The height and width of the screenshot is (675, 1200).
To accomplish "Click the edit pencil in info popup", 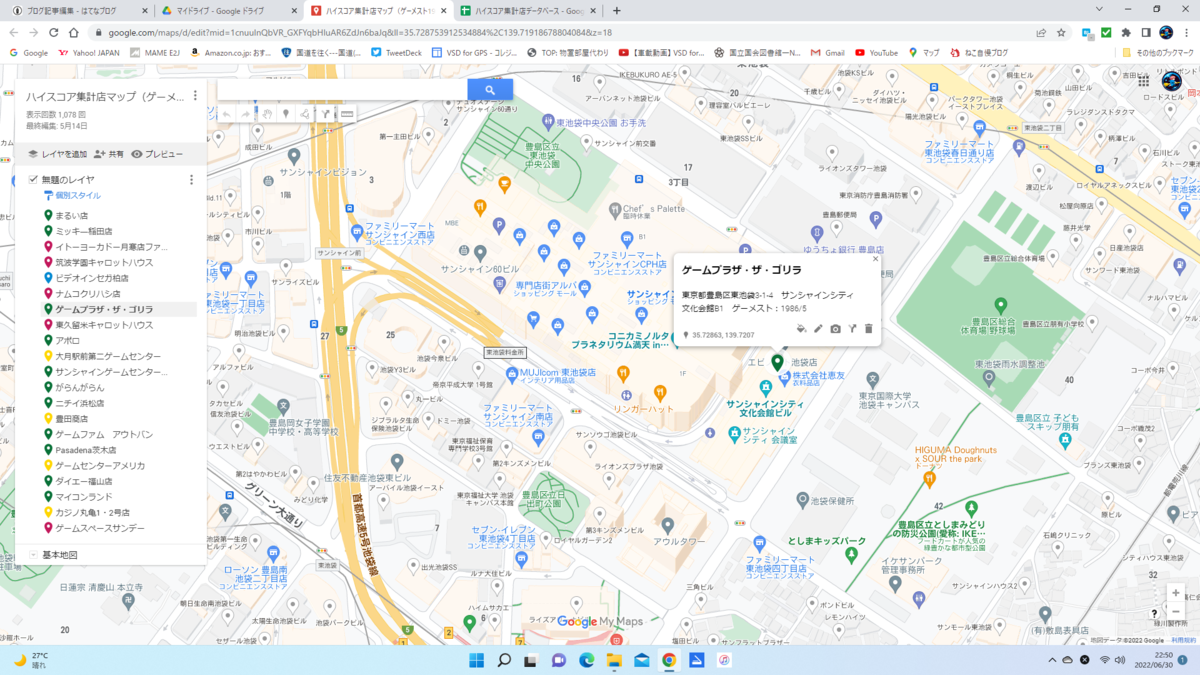I will (x=818, y=328).
